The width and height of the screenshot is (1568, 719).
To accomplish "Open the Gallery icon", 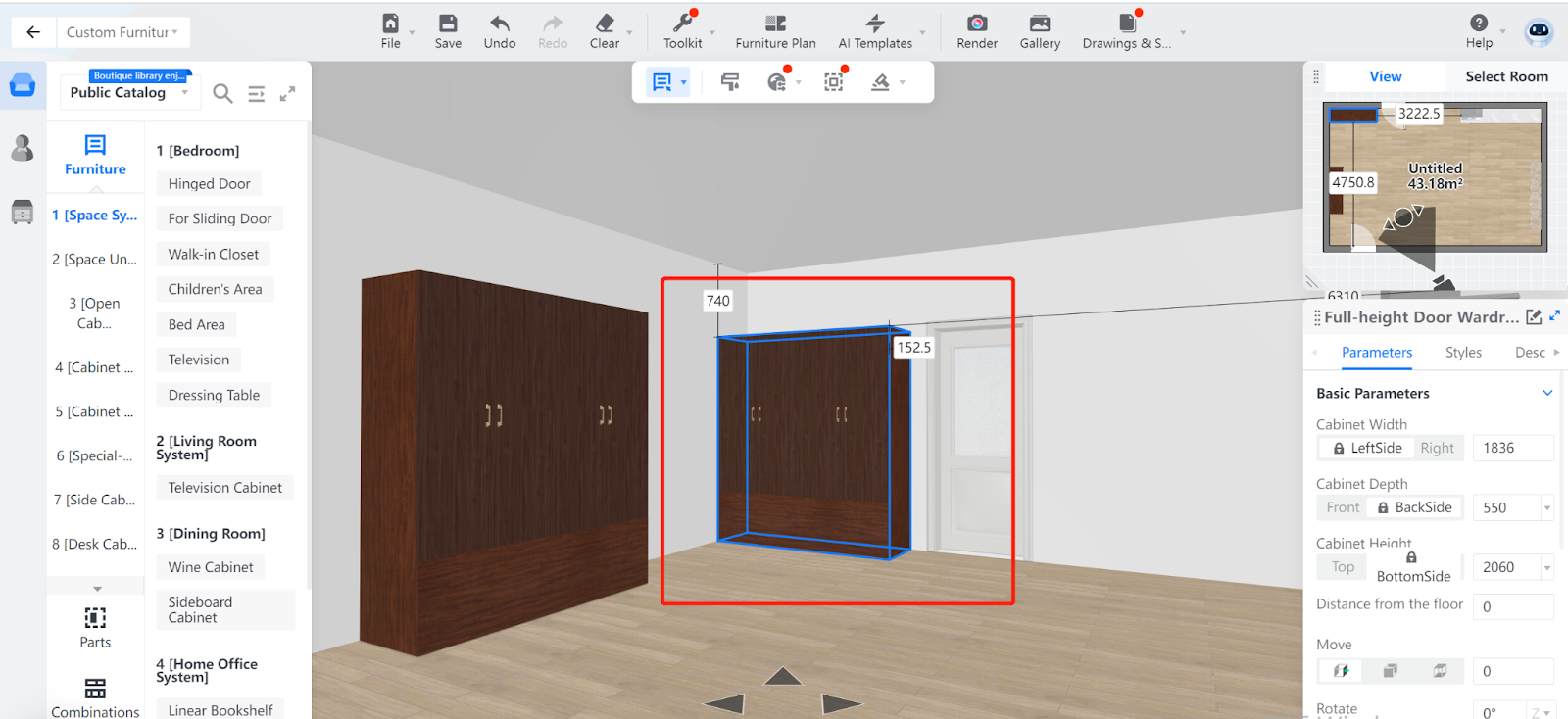I will tap(1040, 24).
